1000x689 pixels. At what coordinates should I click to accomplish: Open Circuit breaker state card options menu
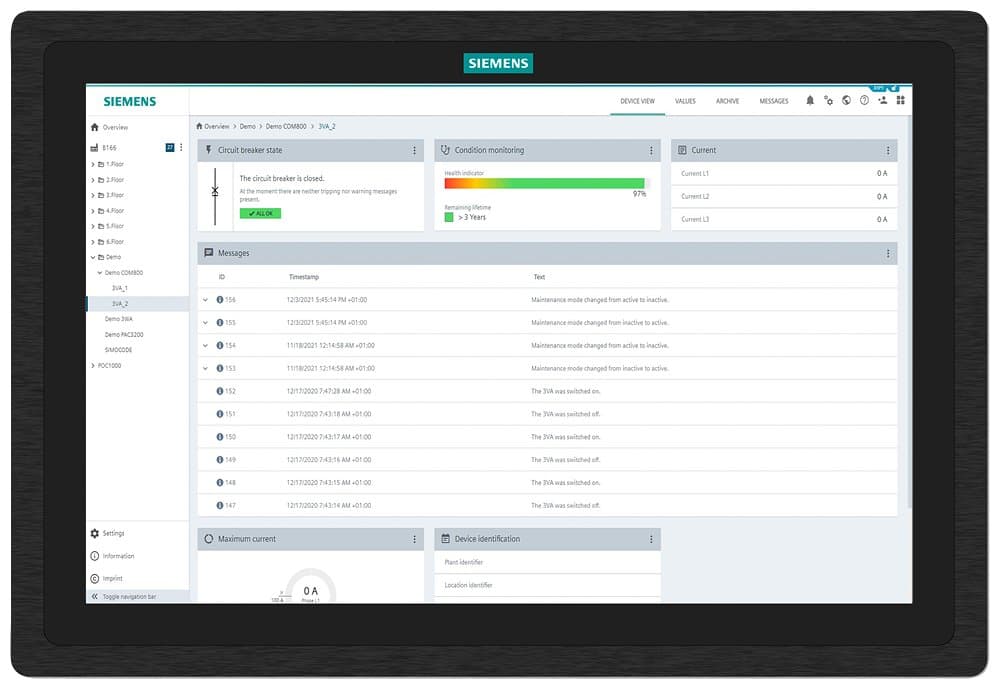tap(415, 151)
